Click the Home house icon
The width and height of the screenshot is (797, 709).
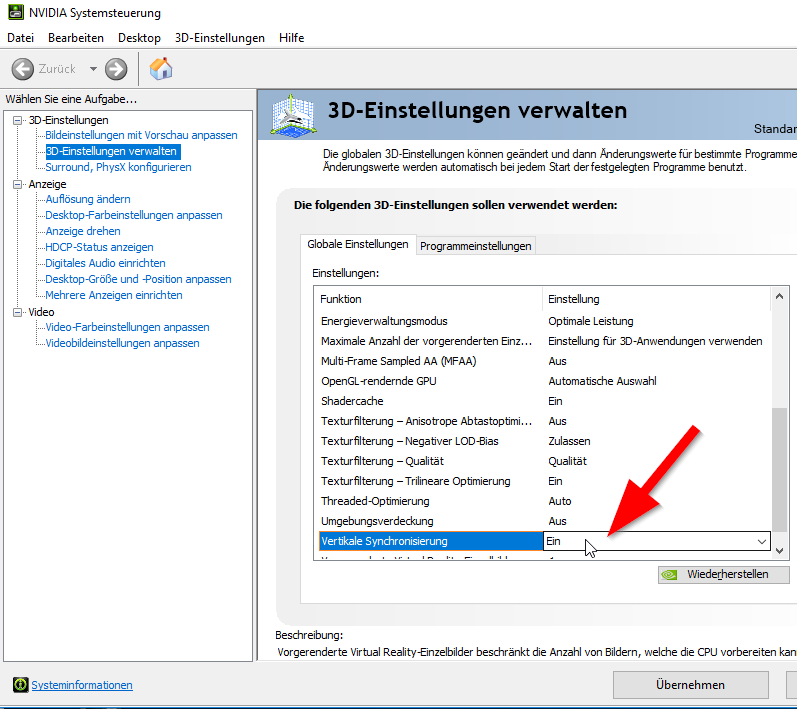161,69
